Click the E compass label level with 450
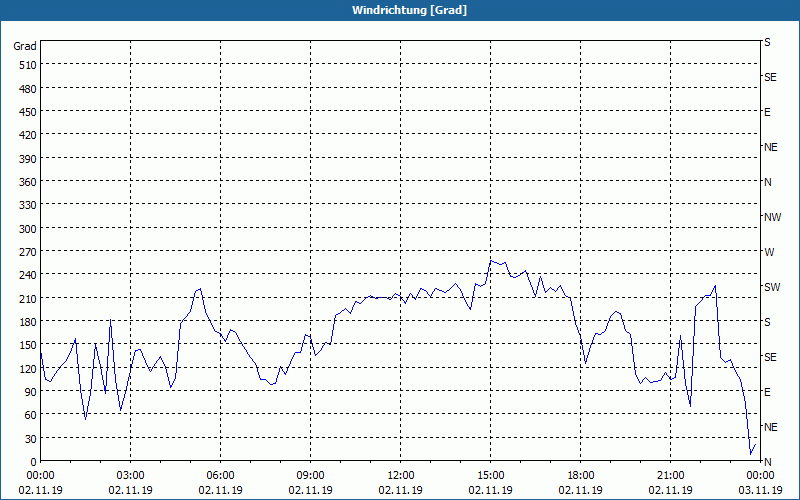Image resolution: width=800 pixels, height=500 pixels. click(767, 112)
